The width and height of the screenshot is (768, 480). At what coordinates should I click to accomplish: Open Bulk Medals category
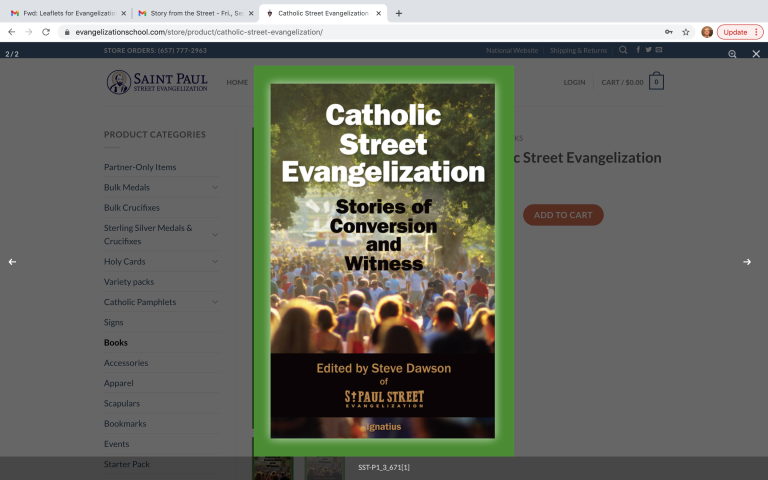pos(127,187)
